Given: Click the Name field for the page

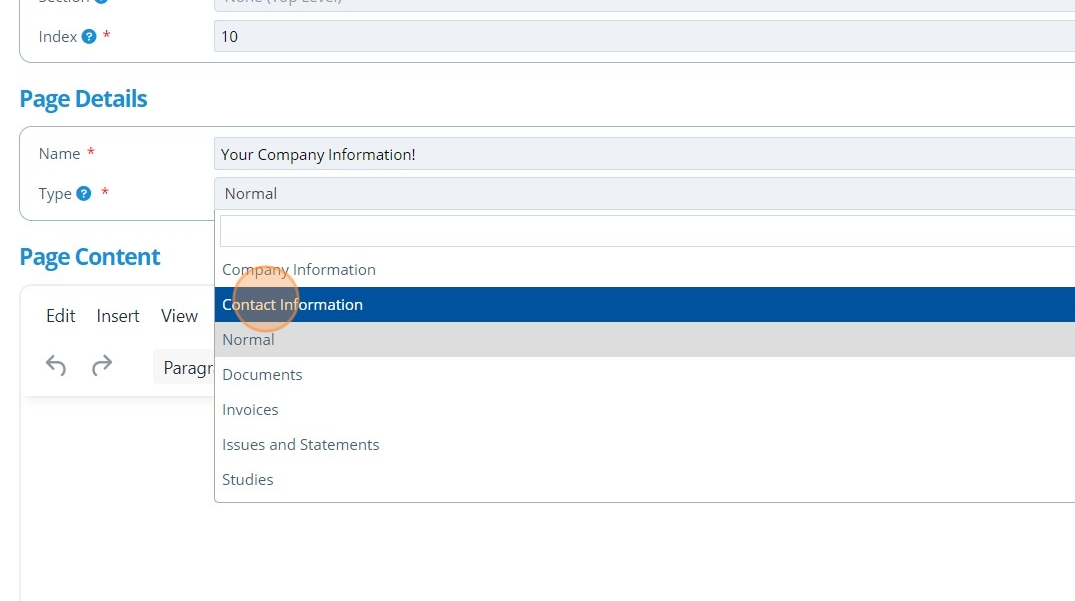Looking at the screenshot, I should pyautogui.click(x=644, y=154).
